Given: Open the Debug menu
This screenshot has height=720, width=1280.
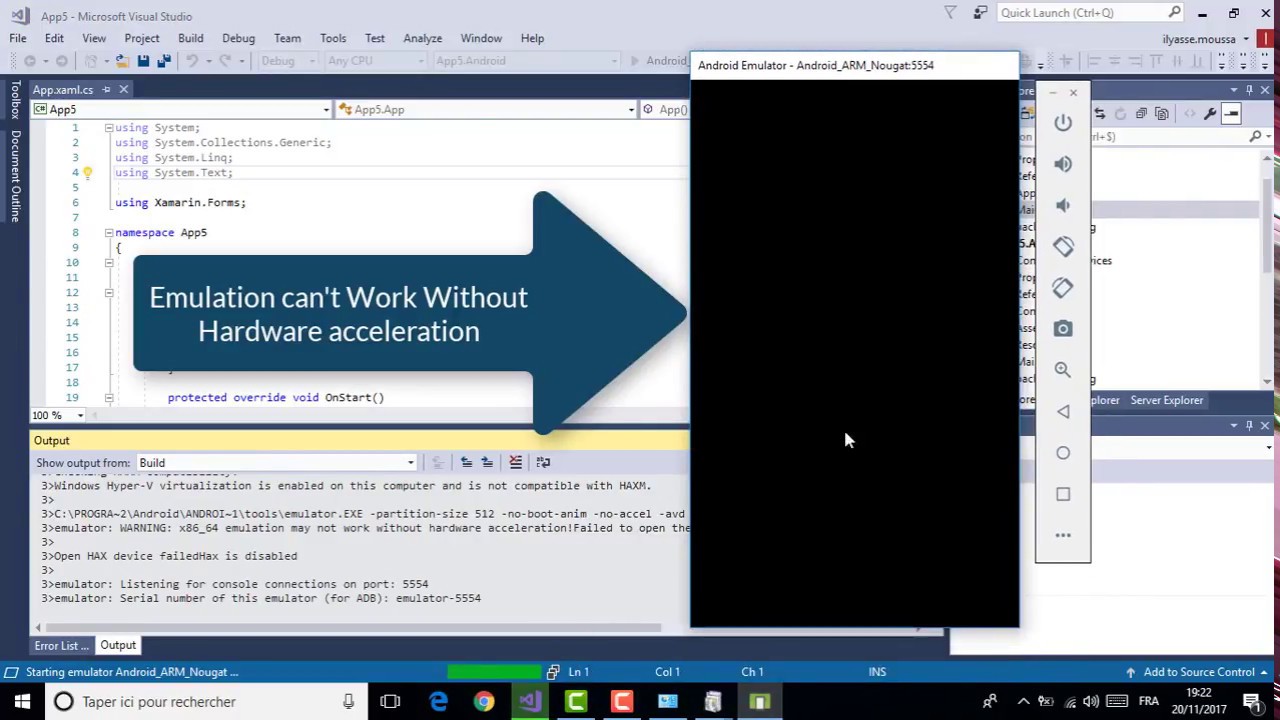Looking at the screenshot, I should point(238,38).
